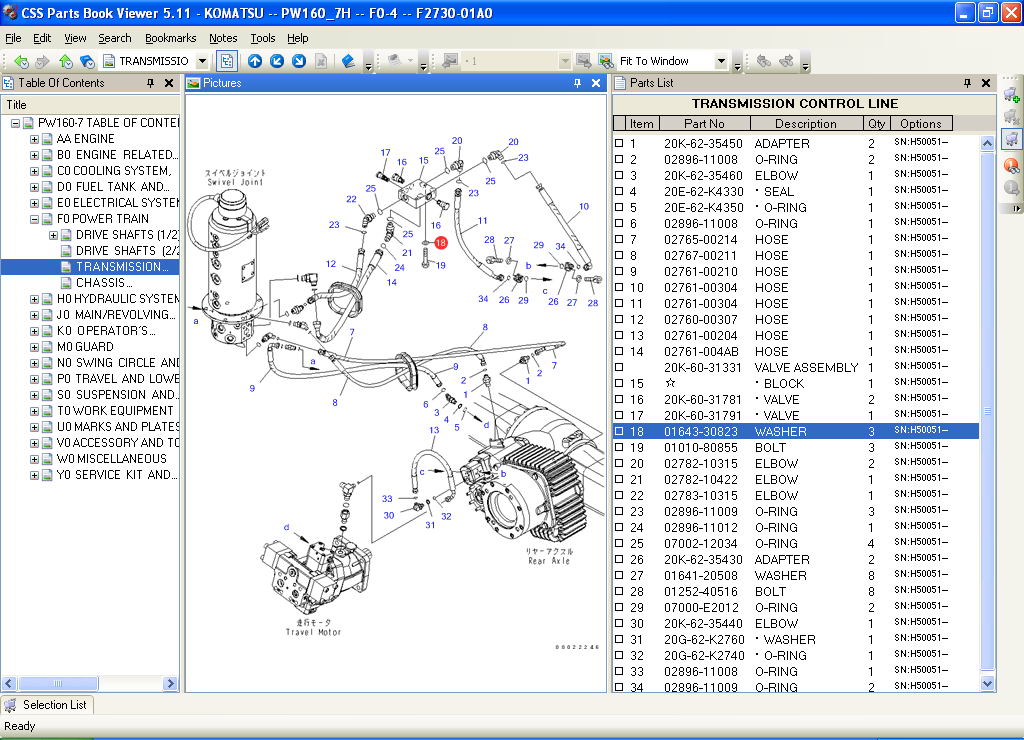
Task: Sort by the Part No column header
Action: pyautogui.click(x=704, y=124)
